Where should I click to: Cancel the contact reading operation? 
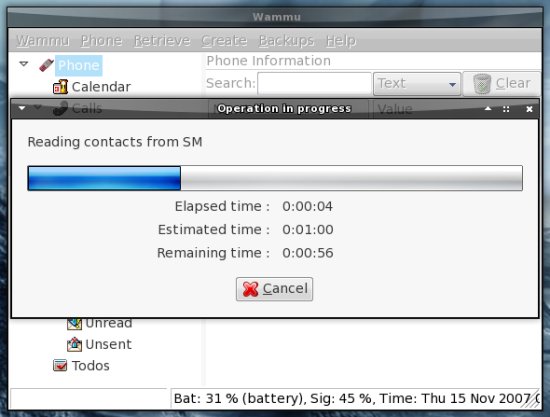coord(274,289)
